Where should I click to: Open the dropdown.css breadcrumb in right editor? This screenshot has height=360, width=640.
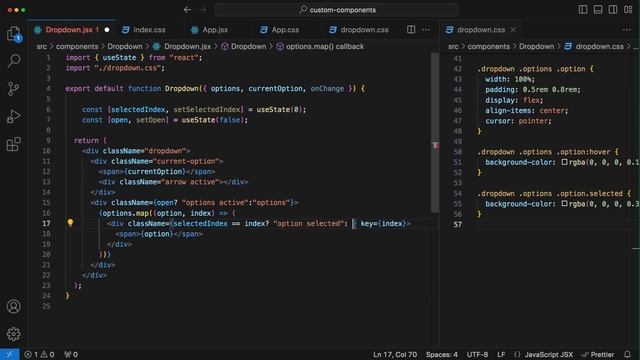[x=594, y=46]
